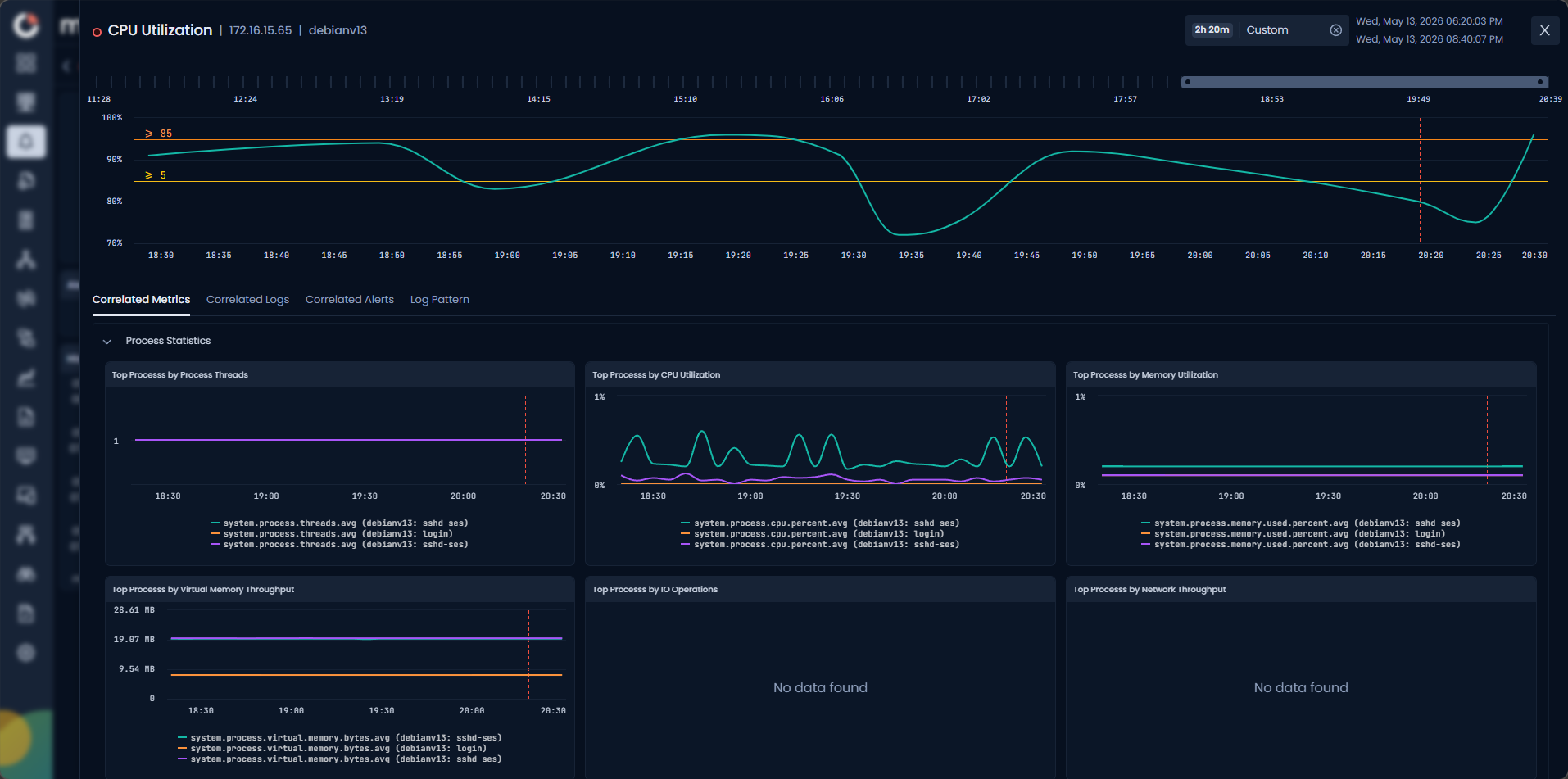The image size is (1568, 779).
Task: Click the 2h 20m duration badge
Action: (1212, 30)
